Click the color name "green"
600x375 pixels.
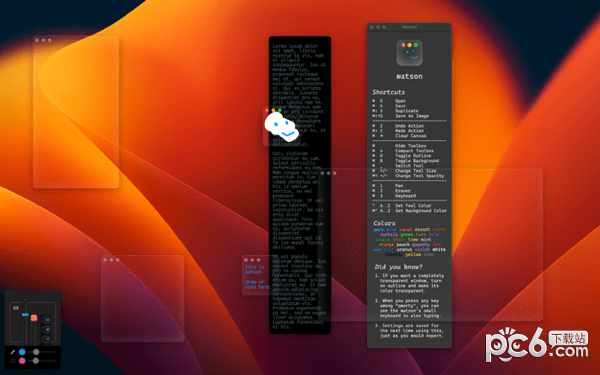tap(407, 235)
